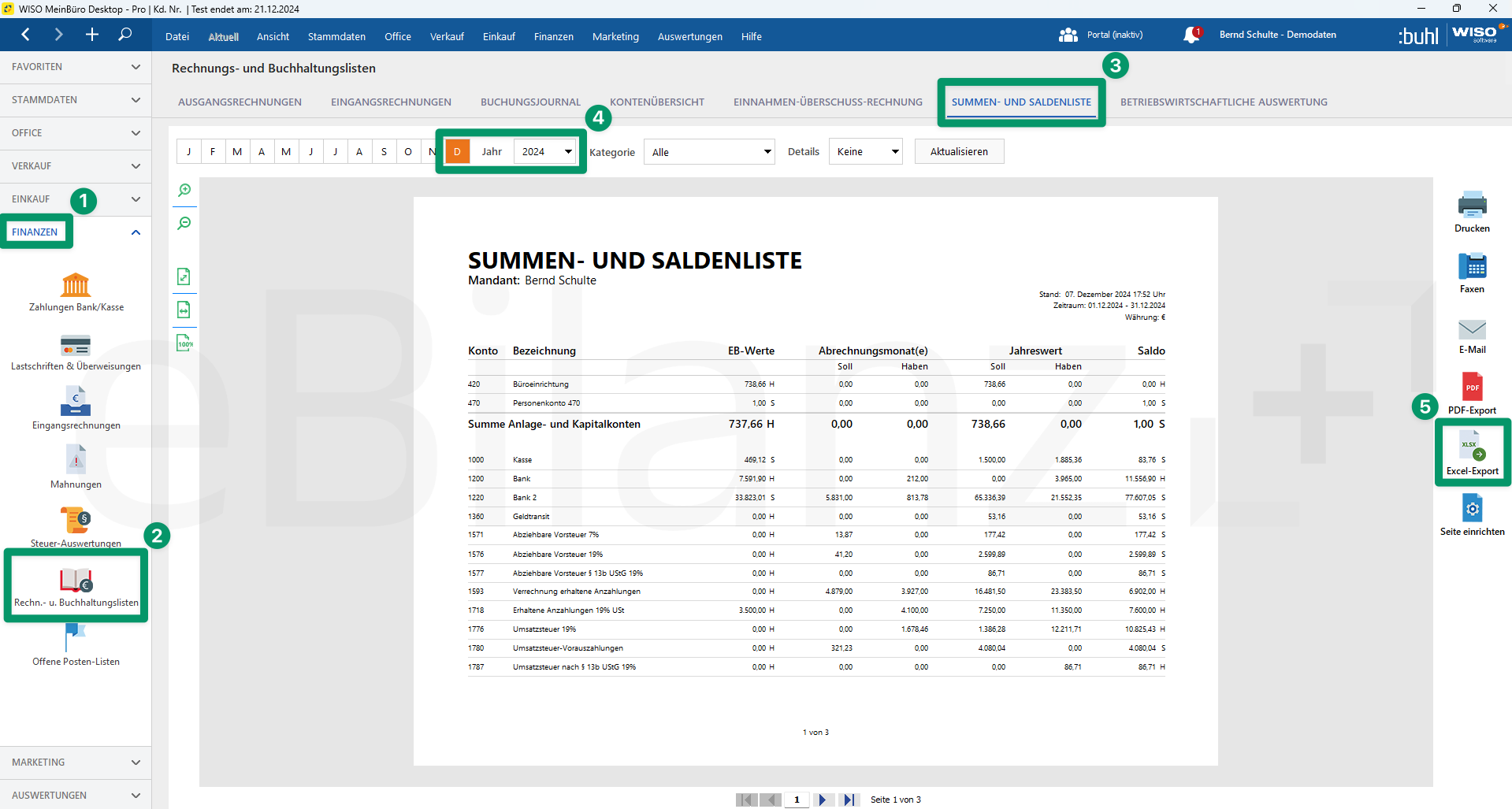Go to next report page

click(x=822, y=800)
